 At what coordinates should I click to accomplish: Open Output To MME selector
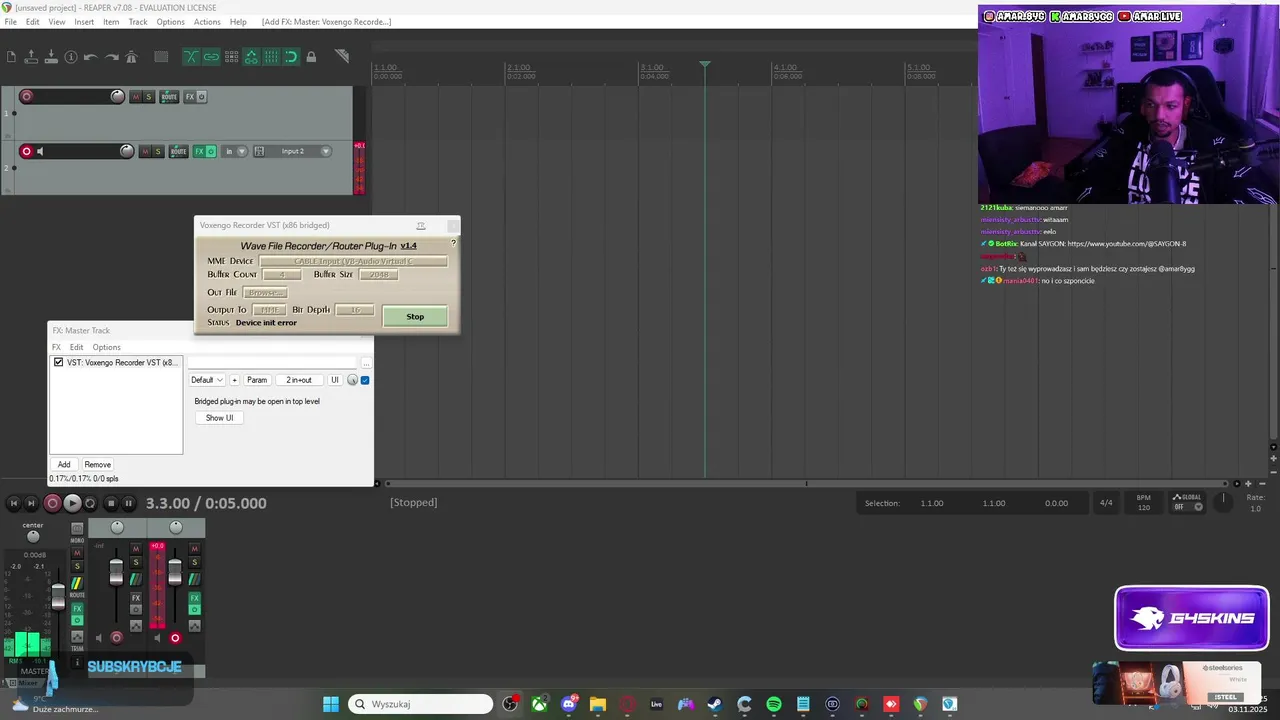pos(269,310)
